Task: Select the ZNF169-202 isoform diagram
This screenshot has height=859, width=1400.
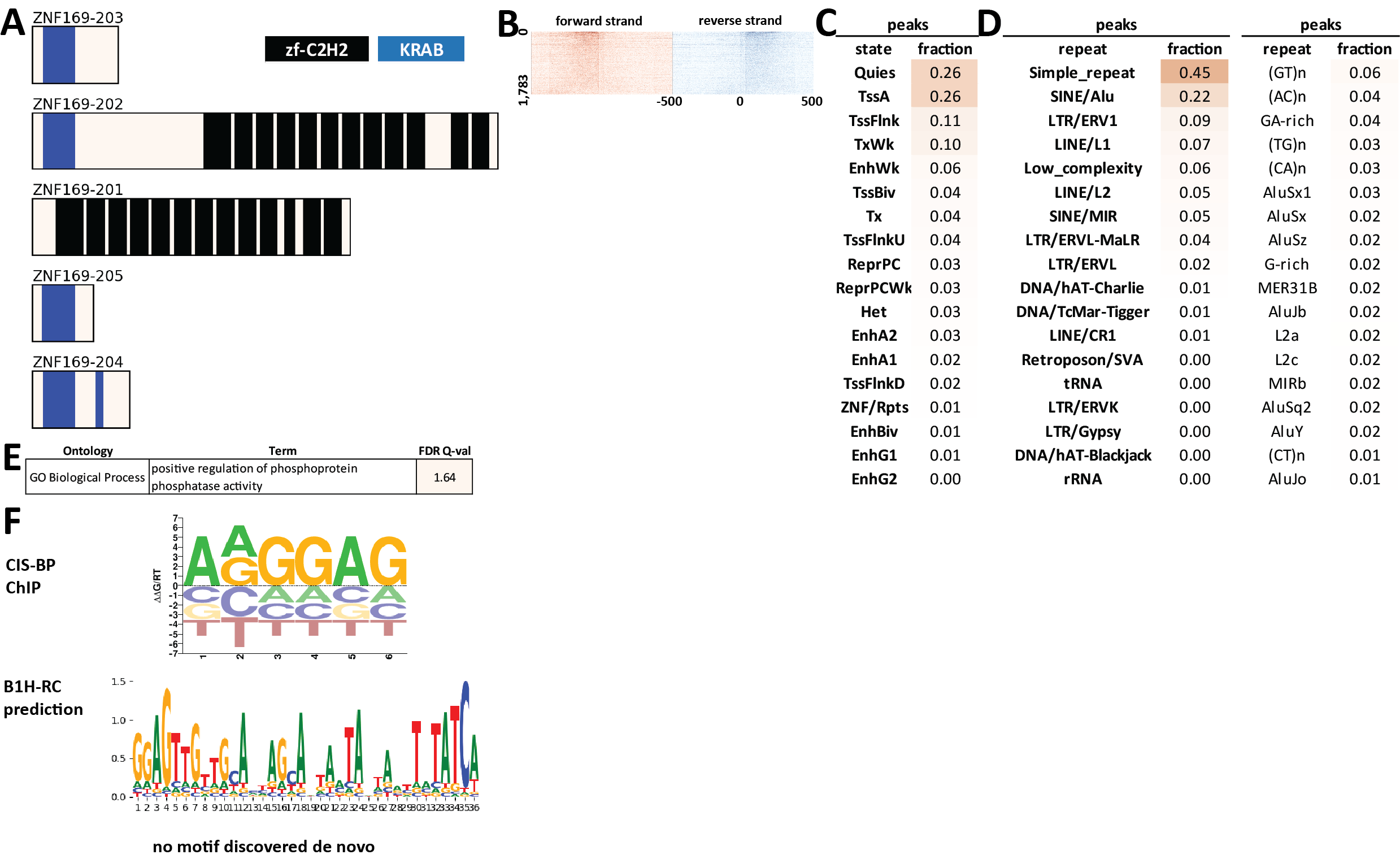Action: click(265, 141)
